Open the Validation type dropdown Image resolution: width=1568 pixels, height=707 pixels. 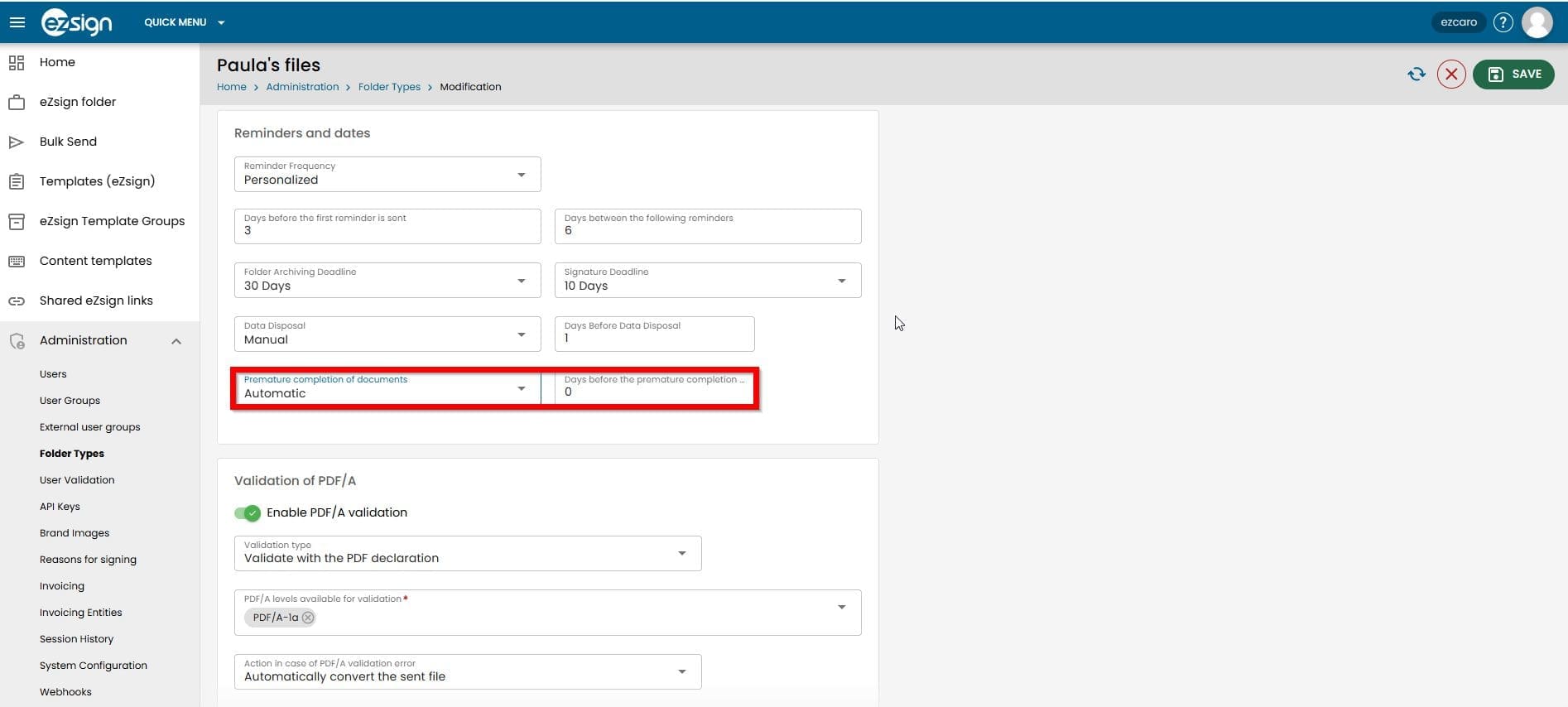tap(467, 553)
